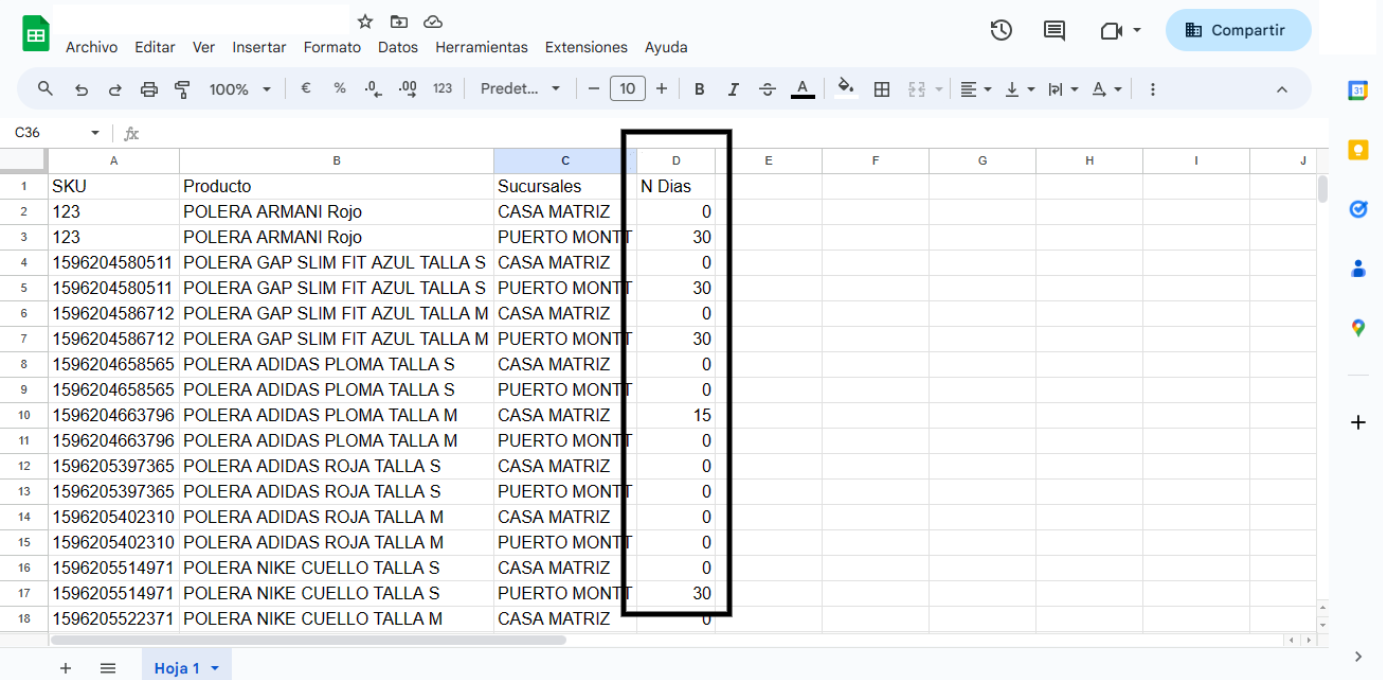Open font family Predet... dropdown
Viewport: 1383px width, 680px height.
[520, 89]
